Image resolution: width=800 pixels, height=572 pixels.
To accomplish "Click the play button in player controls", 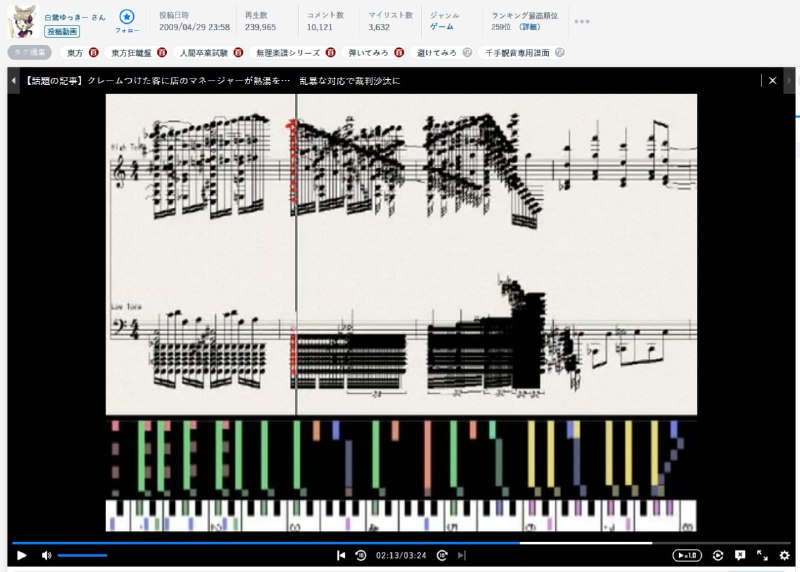I will 21,555.
